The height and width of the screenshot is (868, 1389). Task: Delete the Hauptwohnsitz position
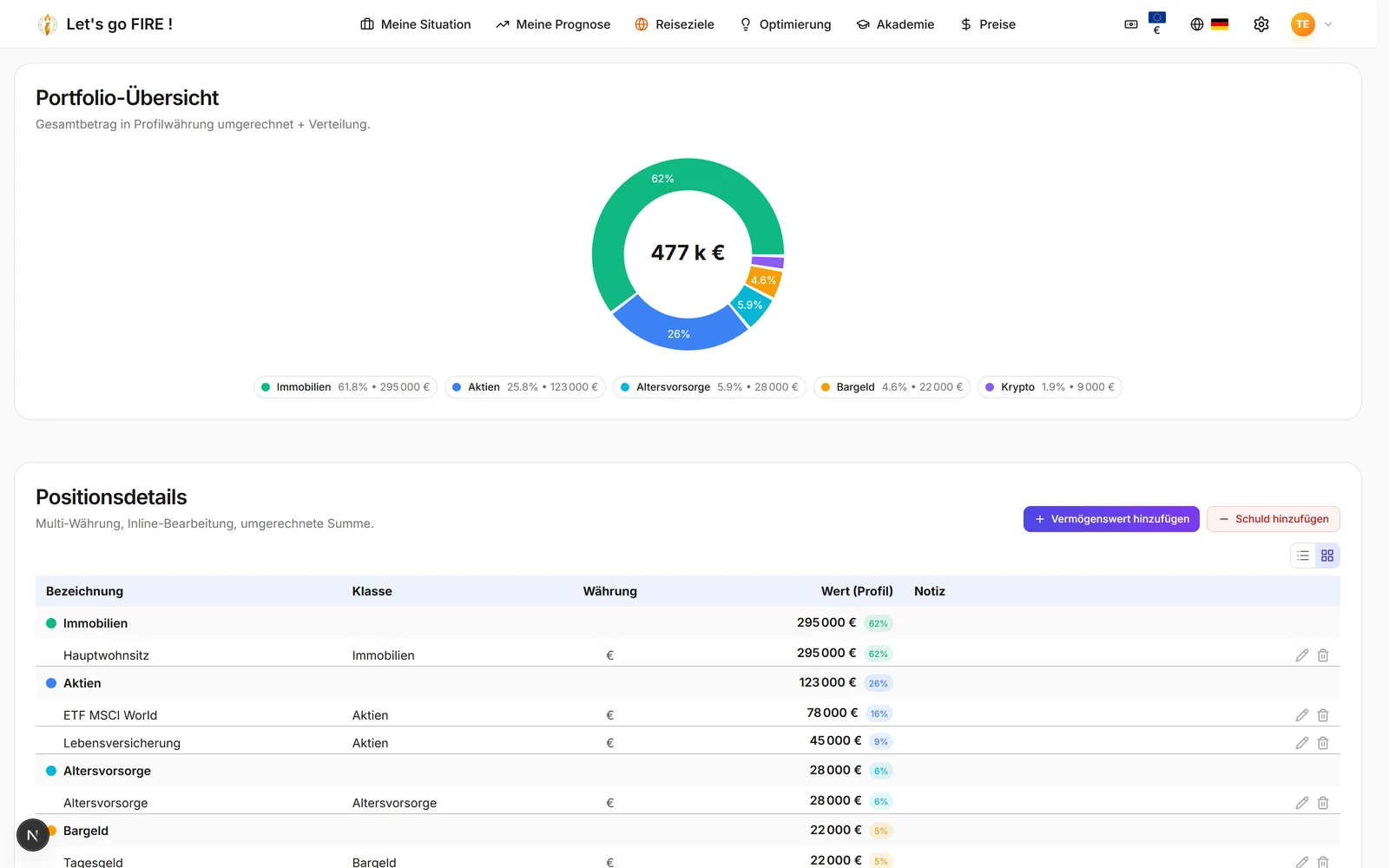(x=1323, y=655)
